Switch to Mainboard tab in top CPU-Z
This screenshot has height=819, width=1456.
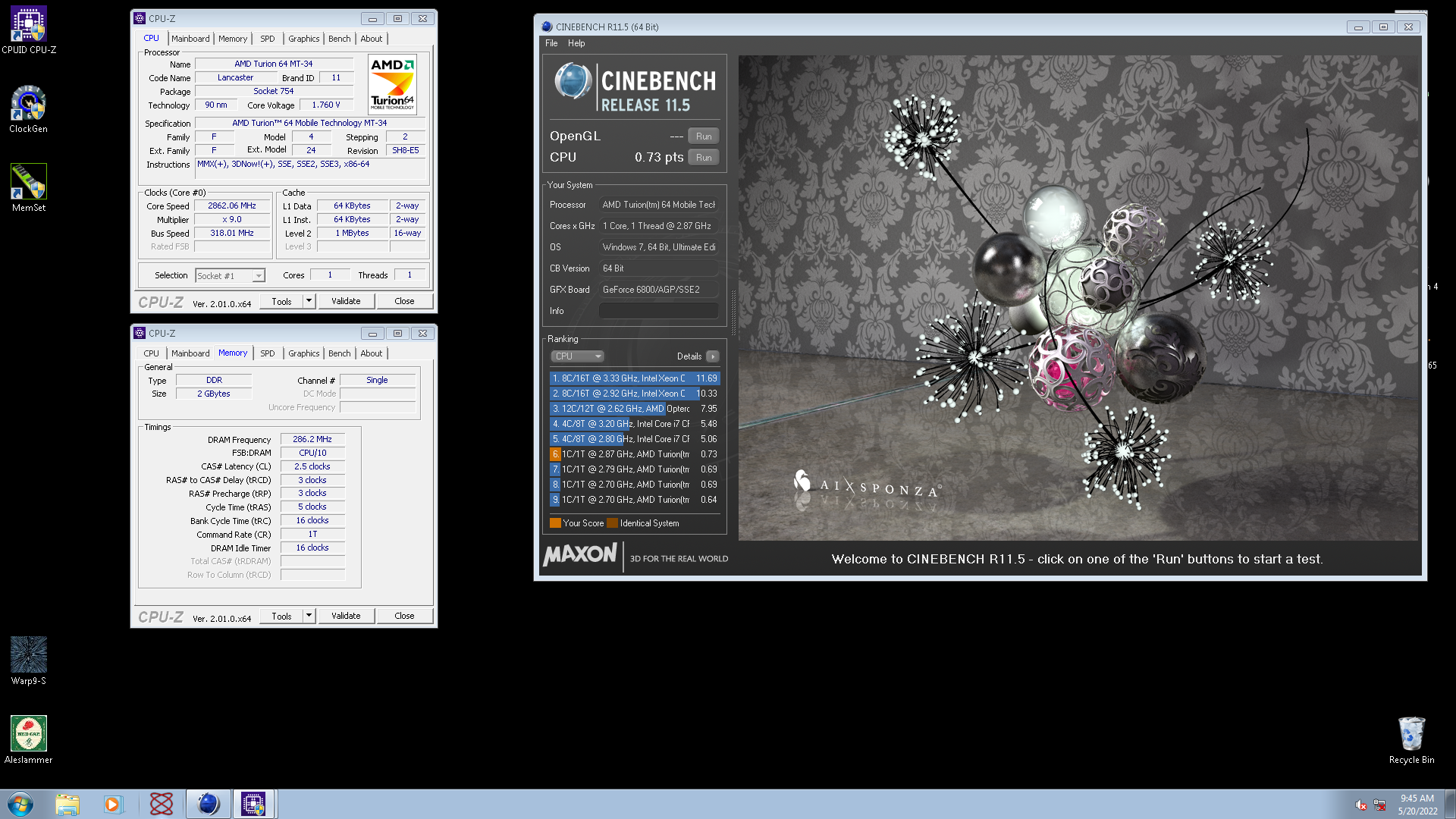point(190,39)
